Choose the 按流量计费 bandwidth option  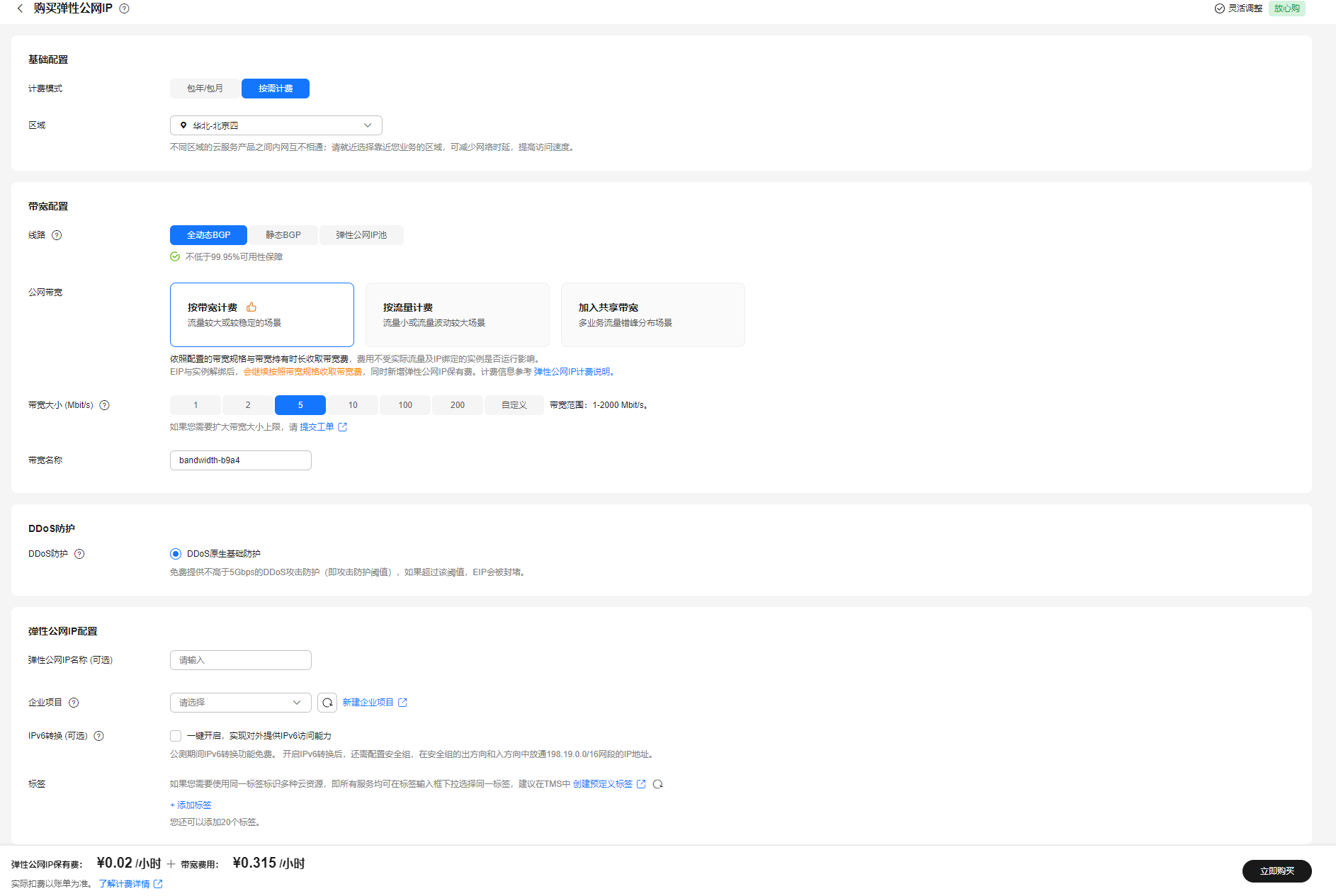pyautogui.click(x=458, y=314)
